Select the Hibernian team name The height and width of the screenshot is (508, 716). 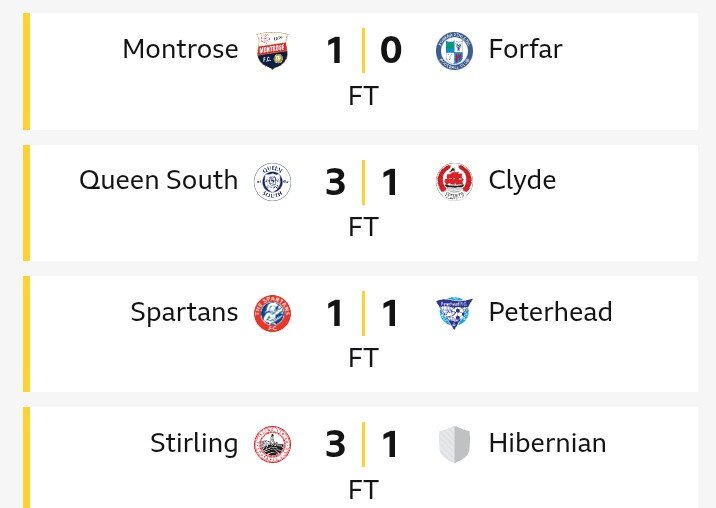pos(547,443)
